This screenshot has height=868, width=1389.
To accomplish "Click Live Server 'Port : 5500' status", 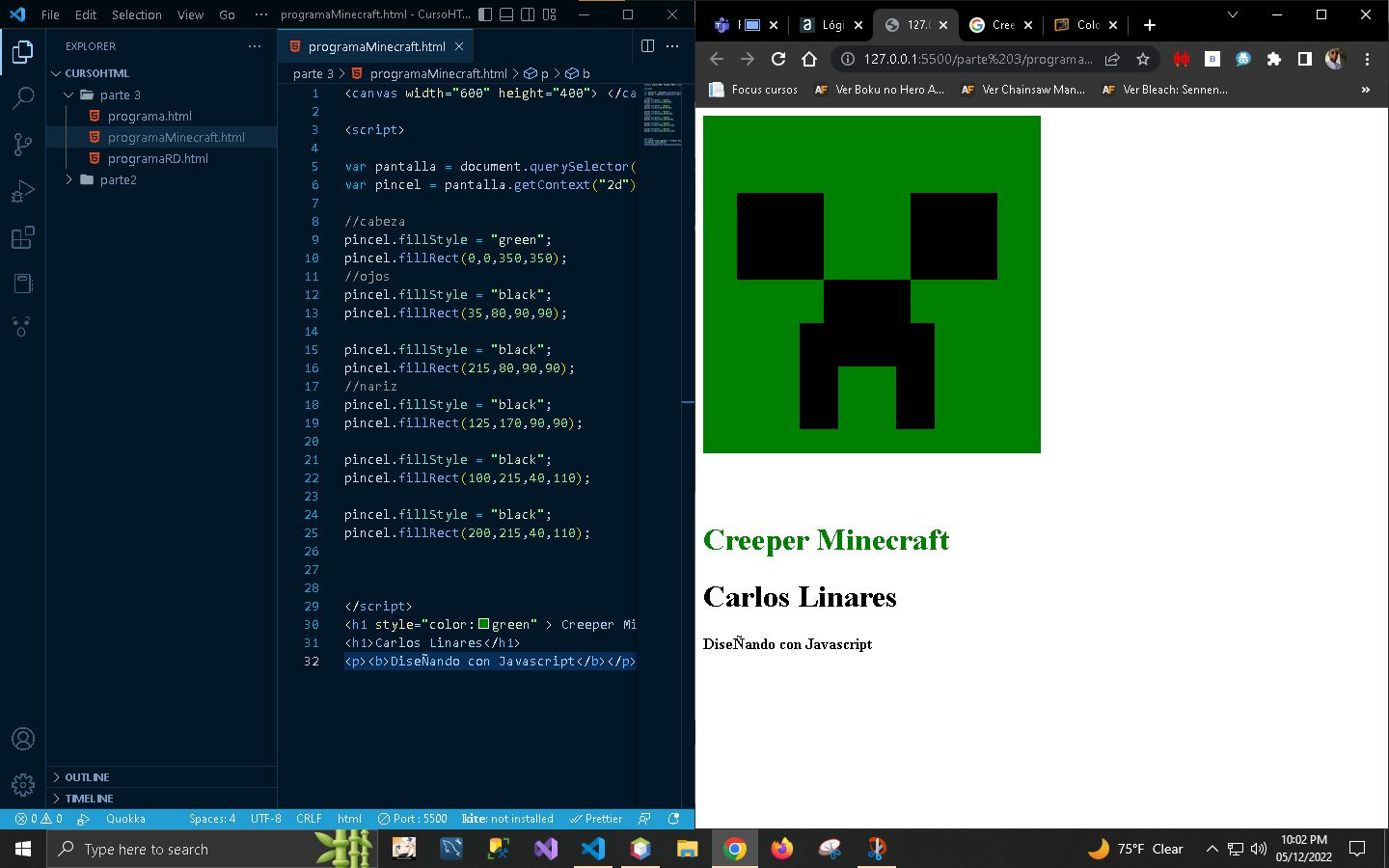I will pyautogui.click(x=413, y=819).
